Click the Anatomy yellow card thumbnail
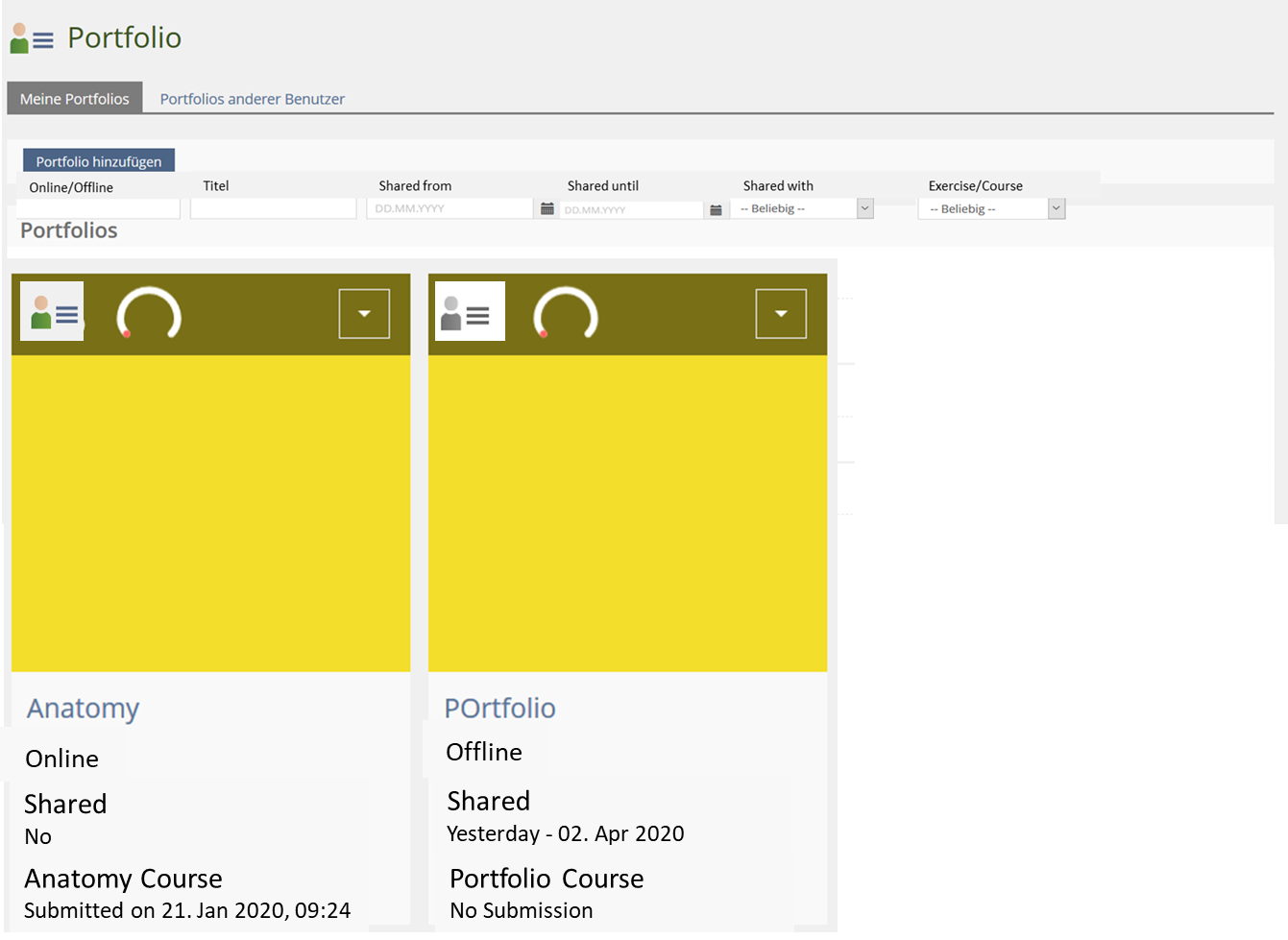Image resolution: width=1288 pixels, height=940 pixels. (x=210, y=513)
